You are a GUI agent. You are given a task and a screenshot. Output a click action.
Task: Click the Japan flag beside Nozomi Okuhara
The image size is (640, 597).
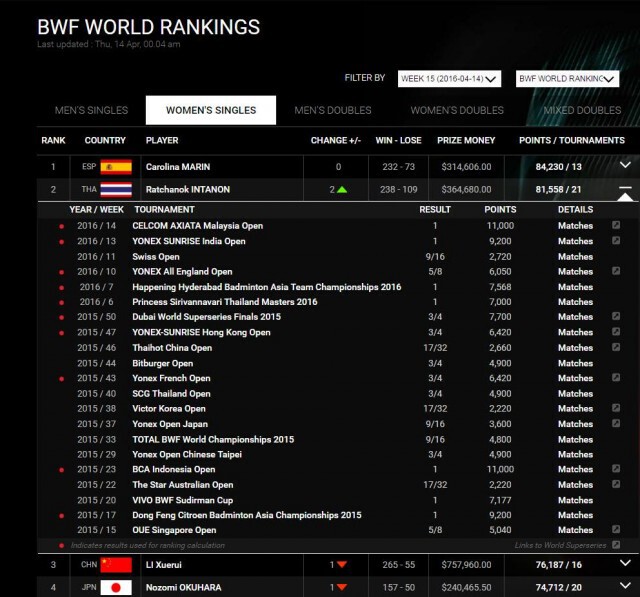tap(116, 587)
